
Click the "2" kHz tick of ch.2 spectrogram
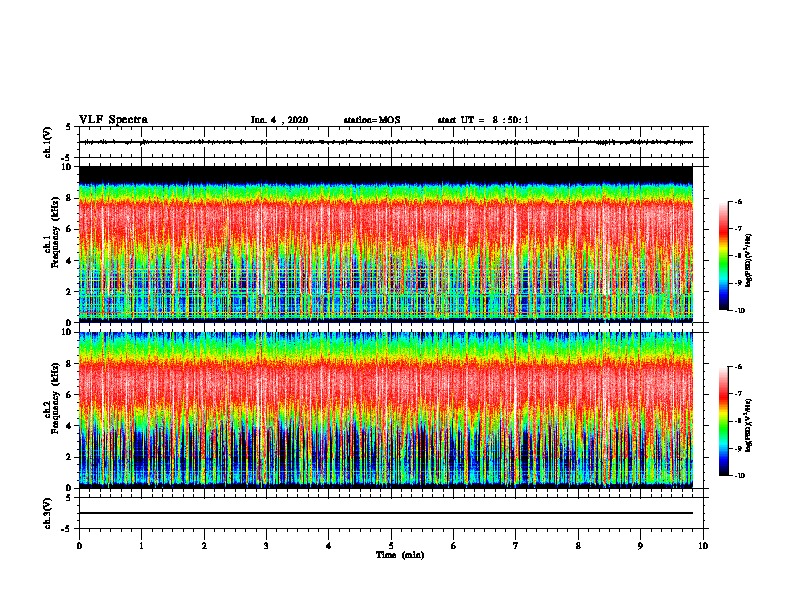[x=69, y=457]
